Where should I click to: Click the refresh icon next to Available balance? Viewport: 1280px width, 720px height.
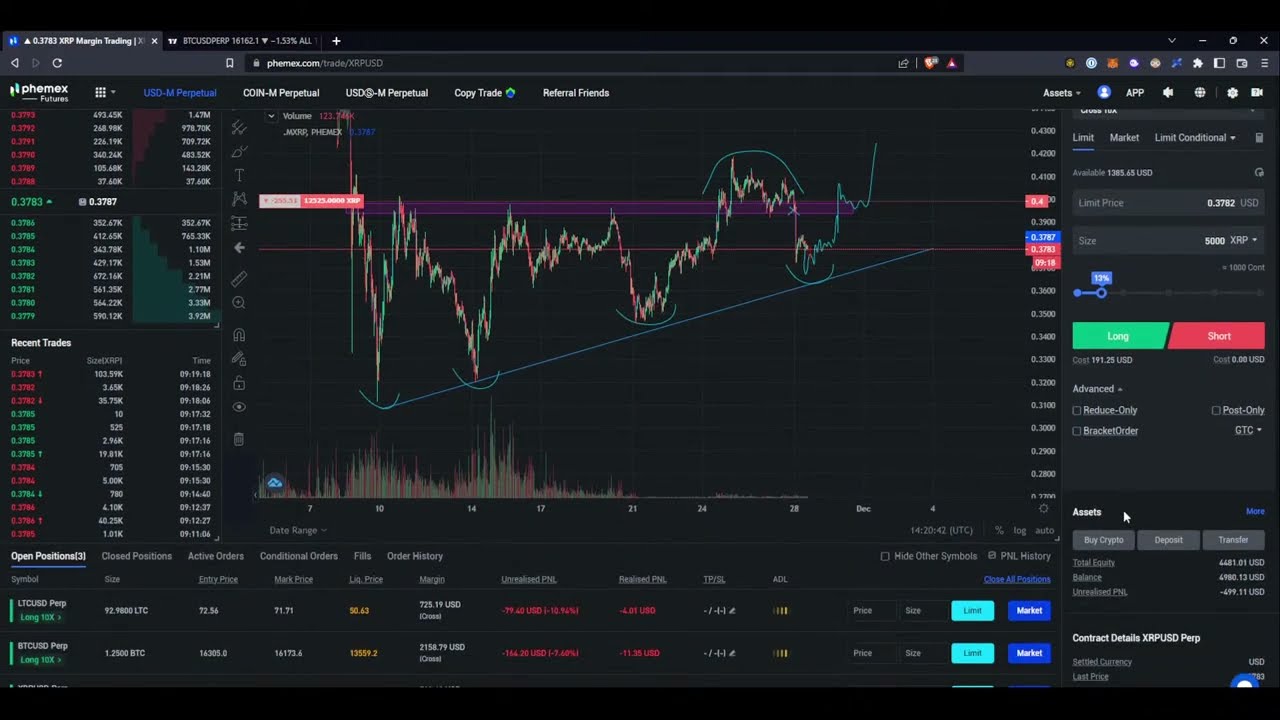point(1259,172)
